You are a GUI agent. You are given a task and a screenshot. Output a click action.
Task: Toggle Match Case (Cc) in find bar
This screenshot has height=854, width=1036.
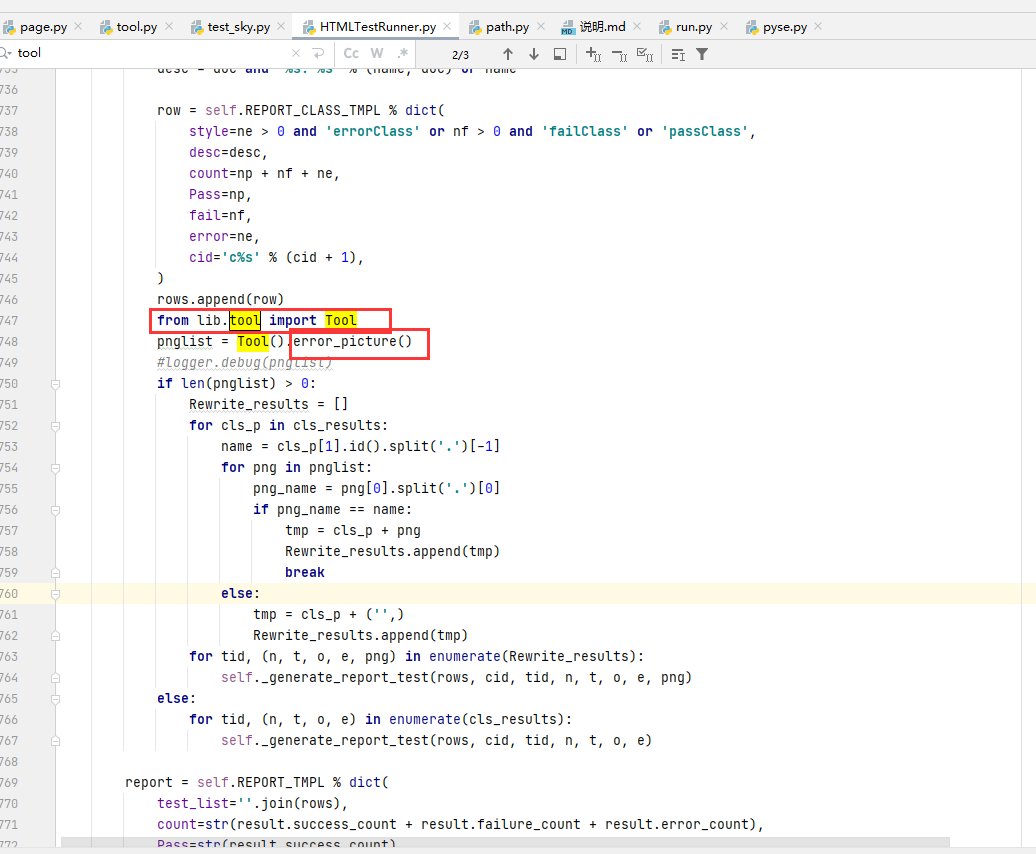point(351,53)
